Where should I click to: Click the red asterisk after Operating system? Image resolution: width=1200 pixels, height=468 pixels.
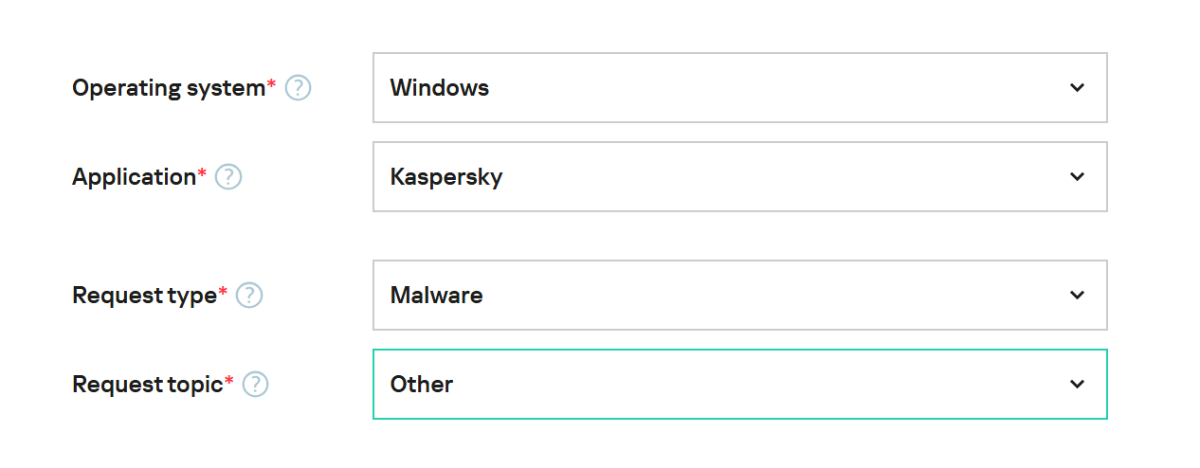pyautogui.click(x=271, y=85)
